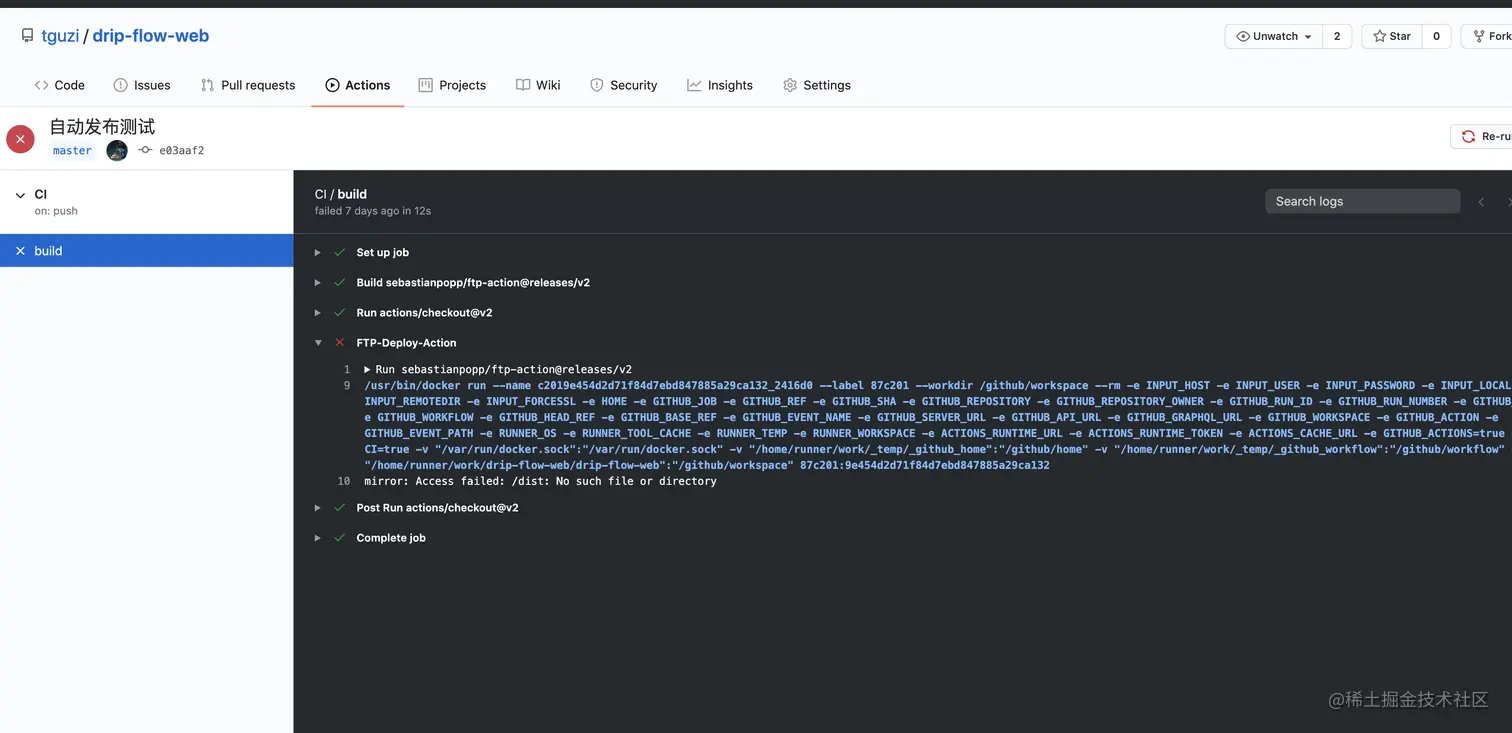Click the star icon in Star button

coord(1379,36)
